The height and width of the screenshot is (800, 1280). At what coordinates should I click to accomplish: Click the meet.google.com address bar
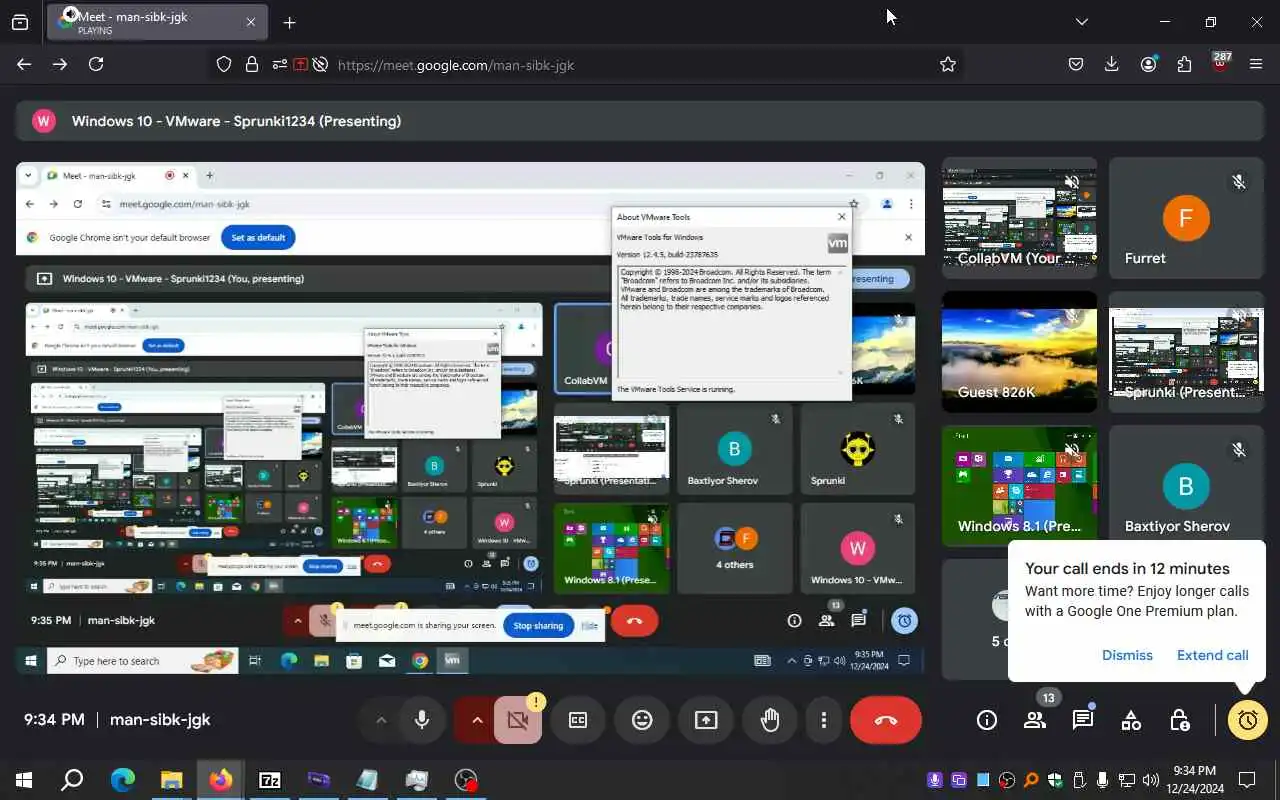point(585,64)
